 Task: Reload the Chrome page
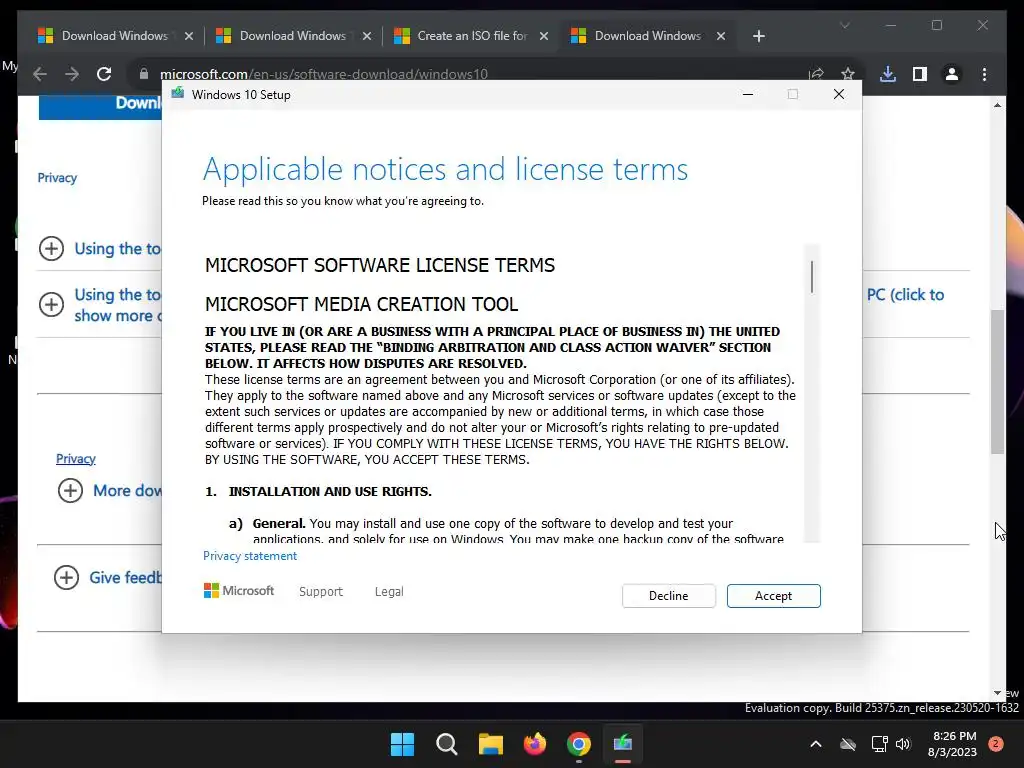pyautogui.click(x=104, y=74)
